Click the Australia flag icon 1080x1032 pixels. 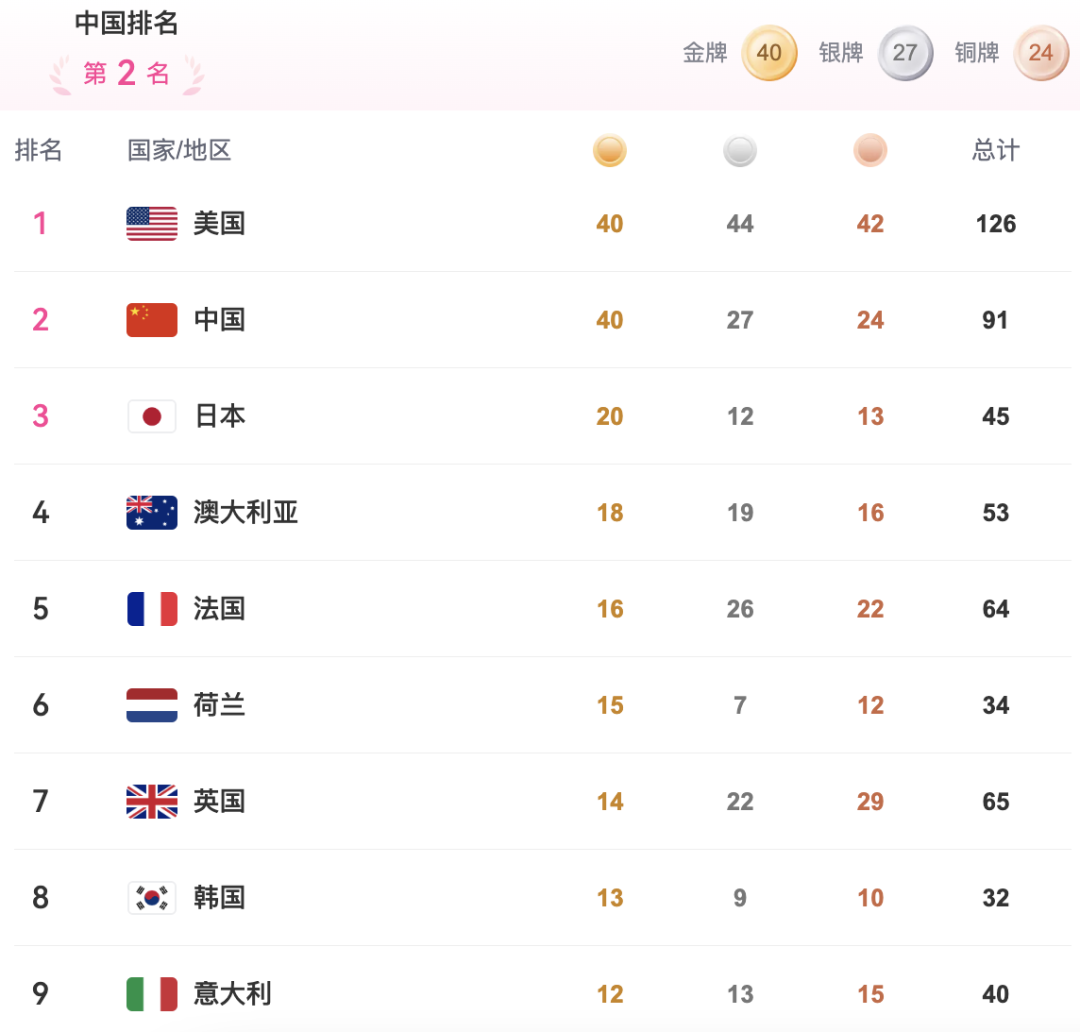152,512
